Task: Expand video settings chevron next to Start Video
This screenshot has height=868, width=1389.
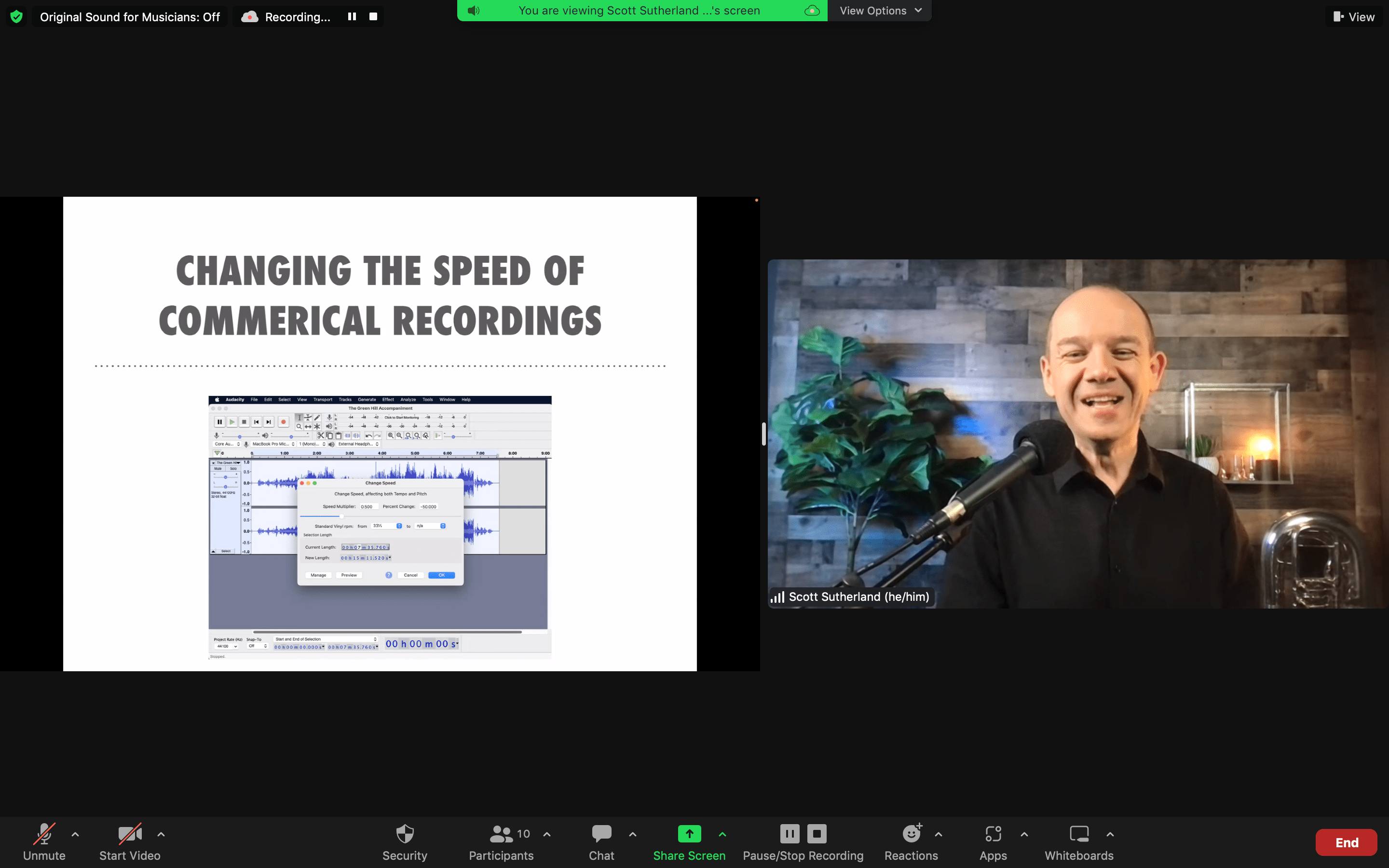Action: pyautogui.click(x=161, y=834)
